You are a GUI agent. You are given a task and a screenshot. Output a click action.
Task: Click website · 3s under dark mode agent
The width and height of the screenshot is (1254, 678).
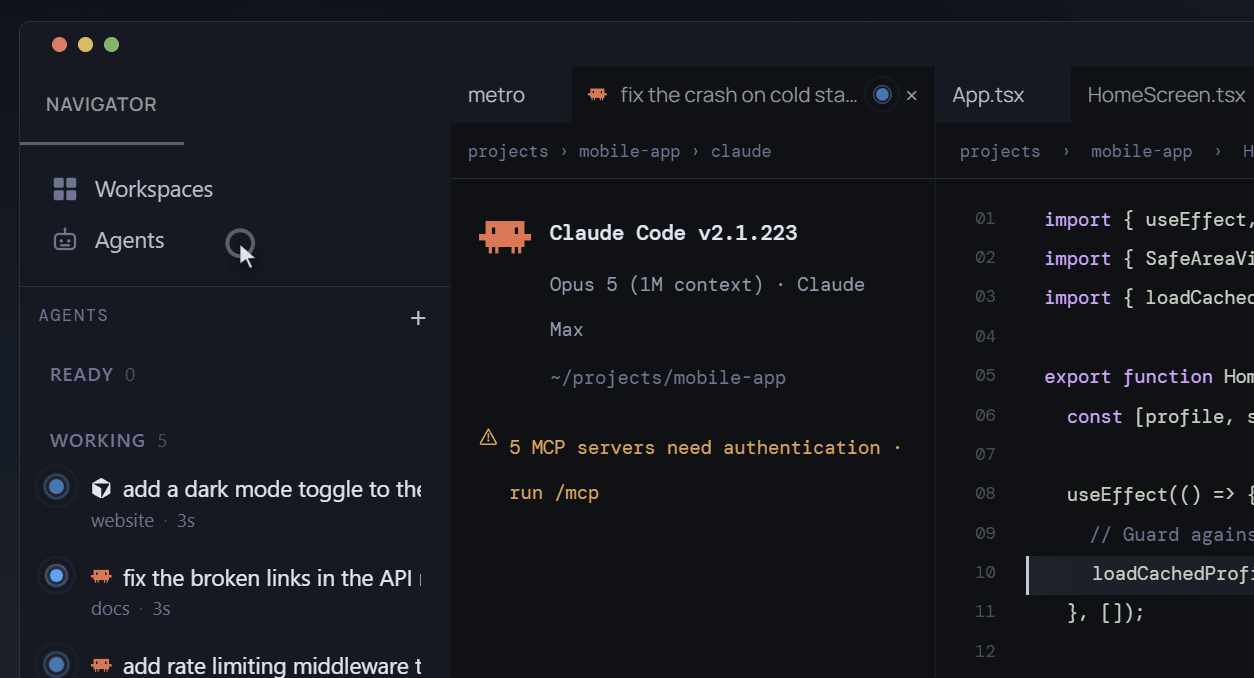pos(143,521)
